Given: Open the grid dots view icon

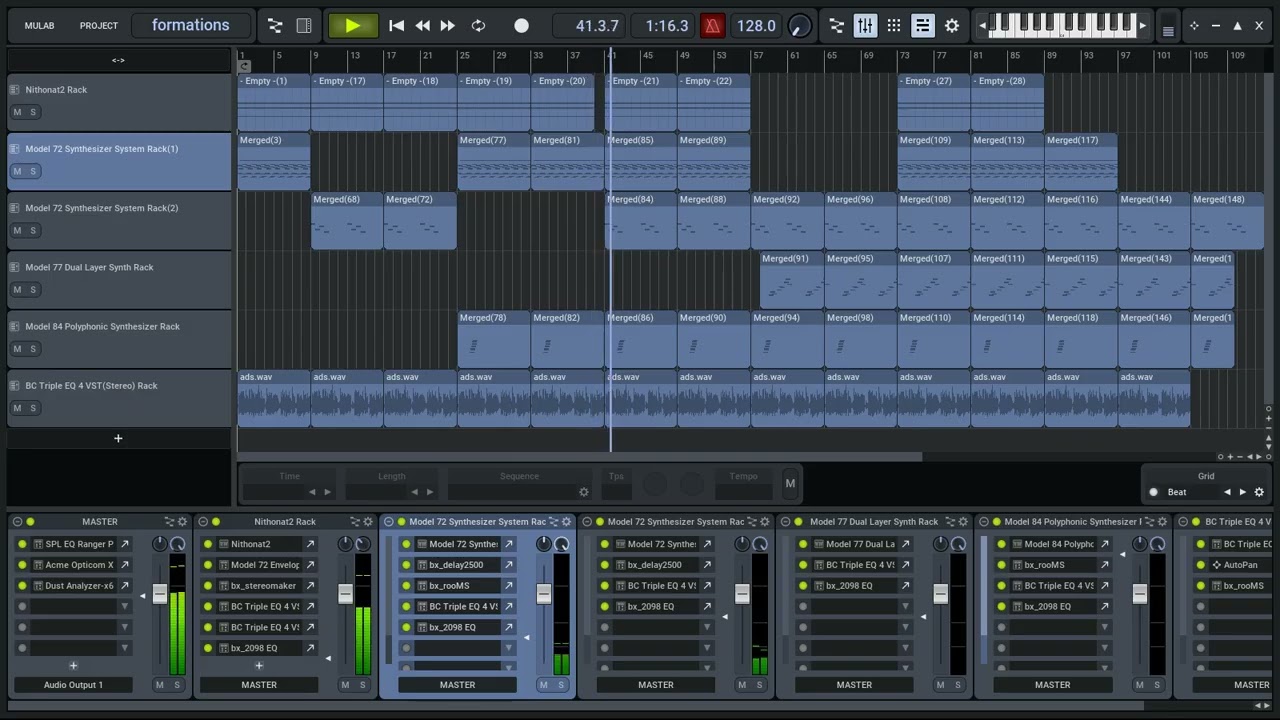Looking at the screenshot, I should coord(894,26).
